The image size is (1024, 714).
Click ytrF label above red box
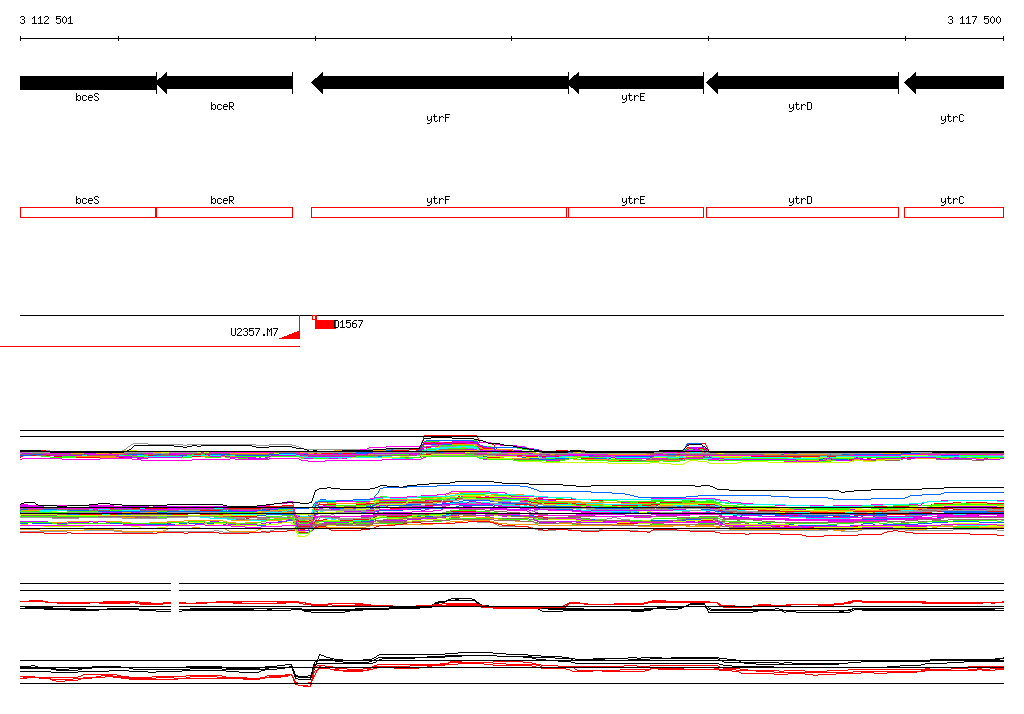(438, 201)
